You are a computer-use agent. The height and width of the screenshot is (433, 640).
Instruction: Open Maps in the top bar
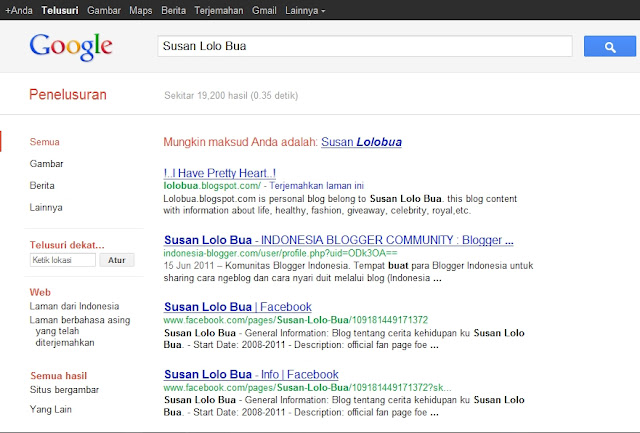140,10
